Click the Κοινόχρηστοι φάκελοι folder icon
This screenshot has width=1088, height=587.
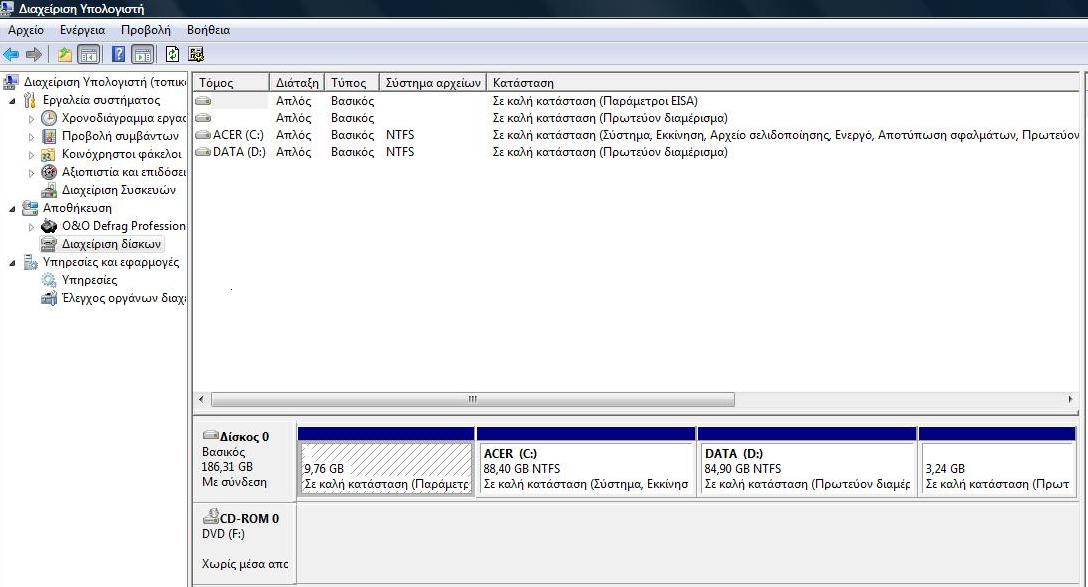click(49, 154)
